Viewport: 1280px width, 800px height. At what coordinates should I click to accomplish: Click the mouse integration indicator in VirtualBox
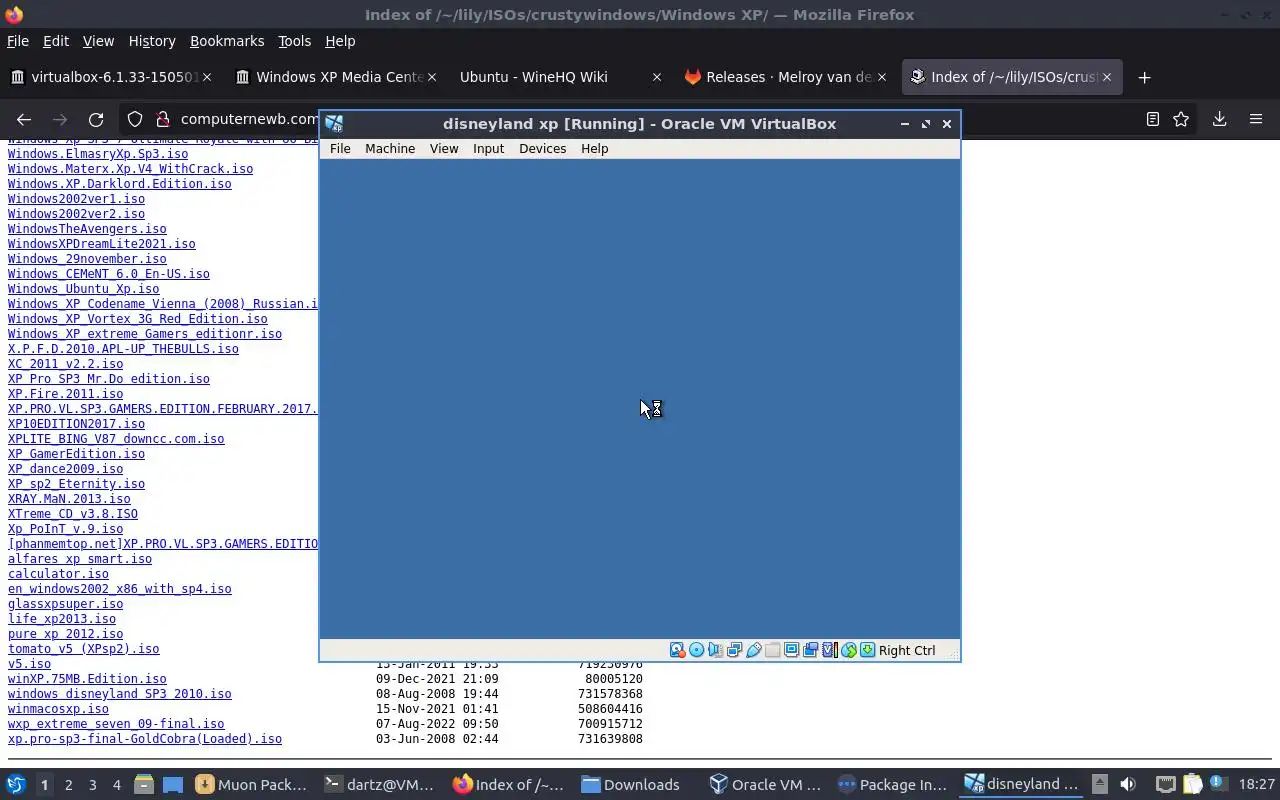tap(849, 650)
